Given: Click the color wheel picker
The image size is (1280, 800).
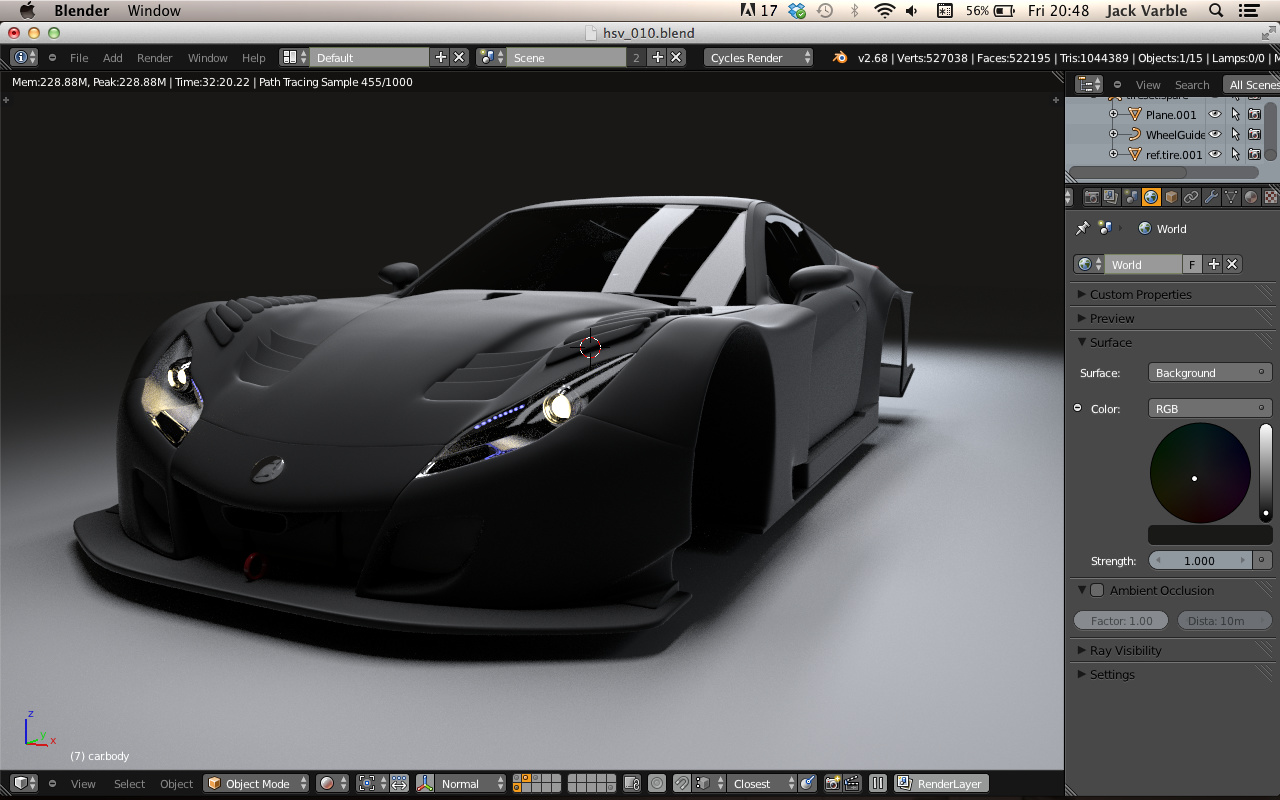Looking at the screenshot, I should (1200, 472).
